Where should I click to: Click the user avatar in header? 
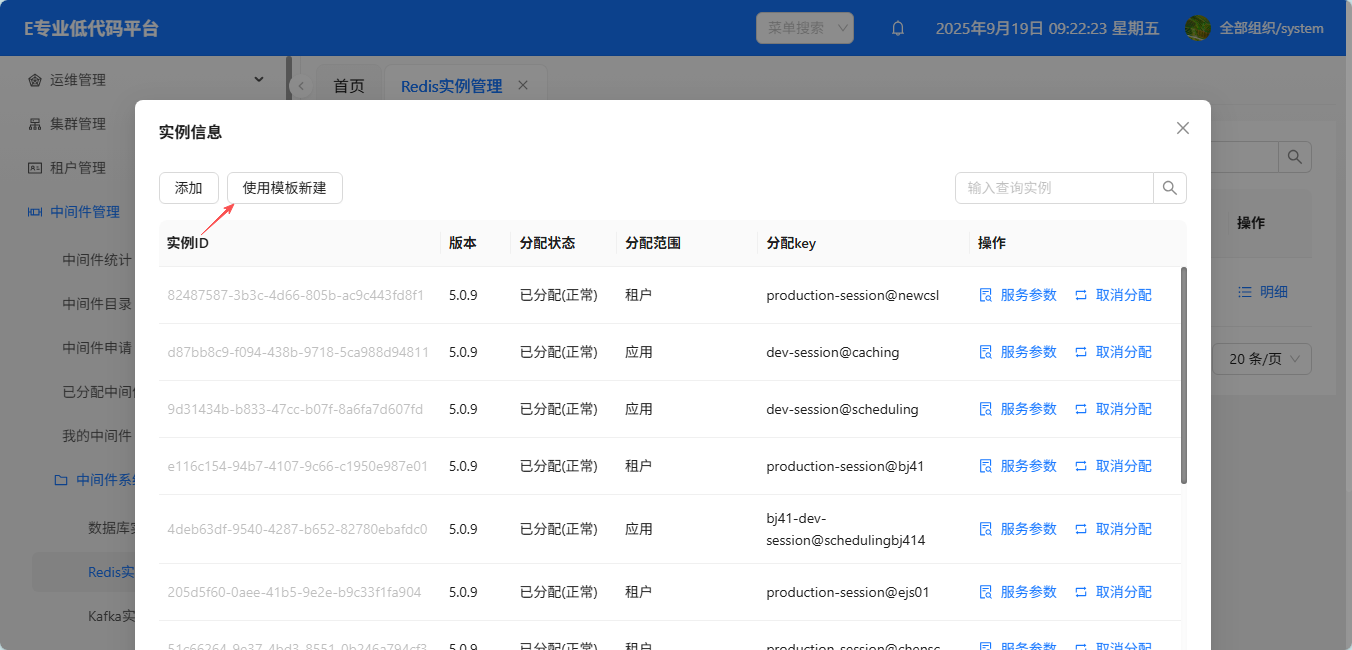1198,28
